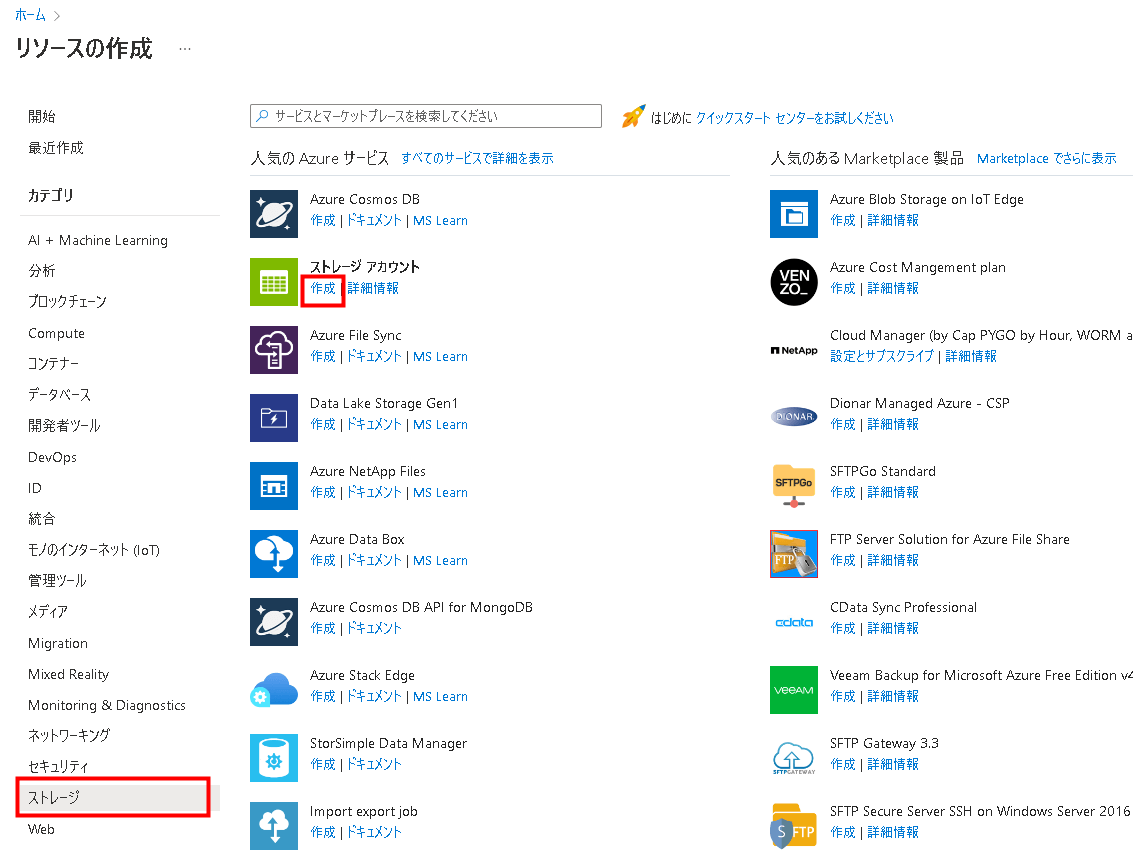The width and height of the screenshot is (1133, 850).
Task: Select 最近作成 in the left menu
Action: coord(56,147)
